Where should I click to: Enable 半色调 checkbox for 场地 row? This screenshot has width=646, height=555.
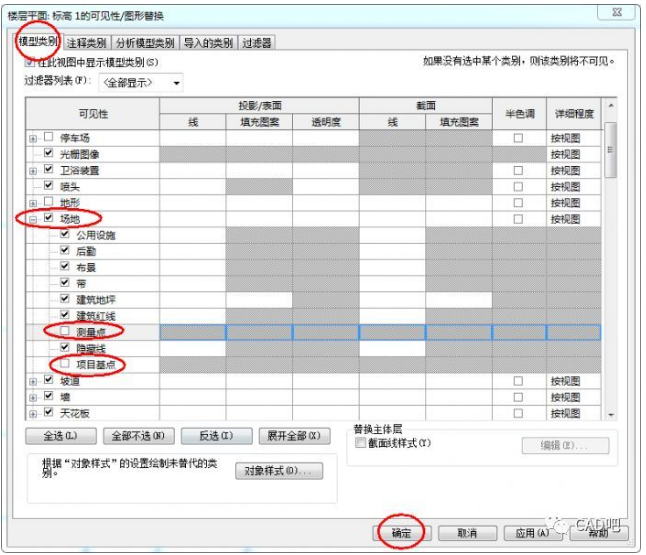[518, 219]
